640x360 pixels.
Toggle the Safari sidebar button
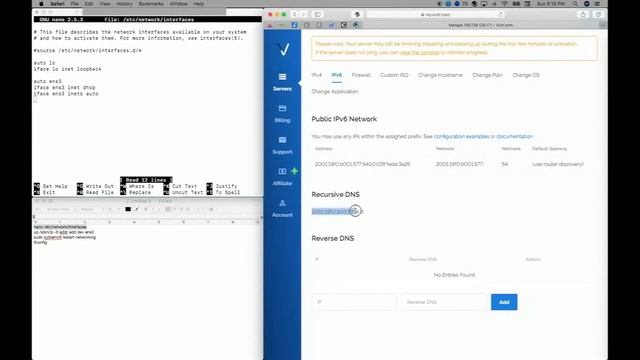[317, 14]
